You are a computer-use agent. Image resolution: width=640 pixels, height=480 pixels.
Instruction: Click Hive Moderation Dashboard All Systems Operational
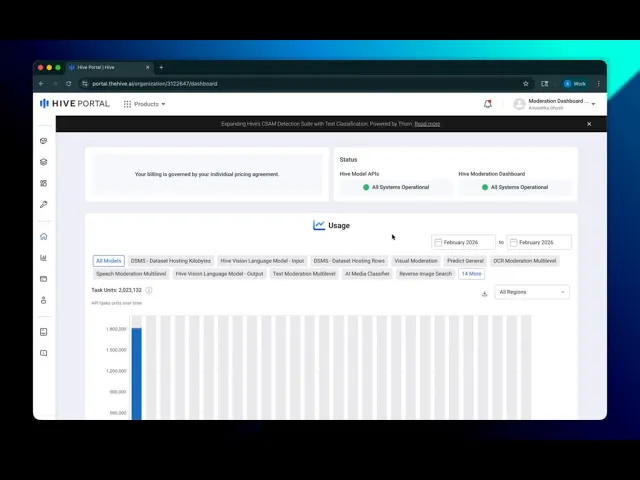[515, 187]
